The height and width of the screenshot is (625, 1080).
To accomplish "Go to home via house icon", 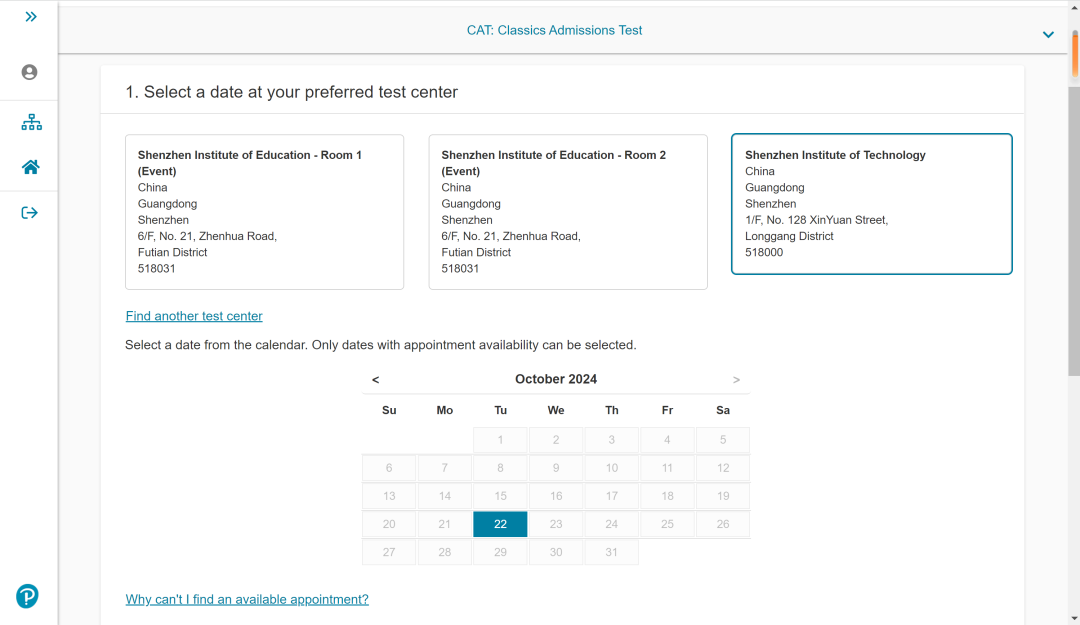I will click(x=30, y=167).
